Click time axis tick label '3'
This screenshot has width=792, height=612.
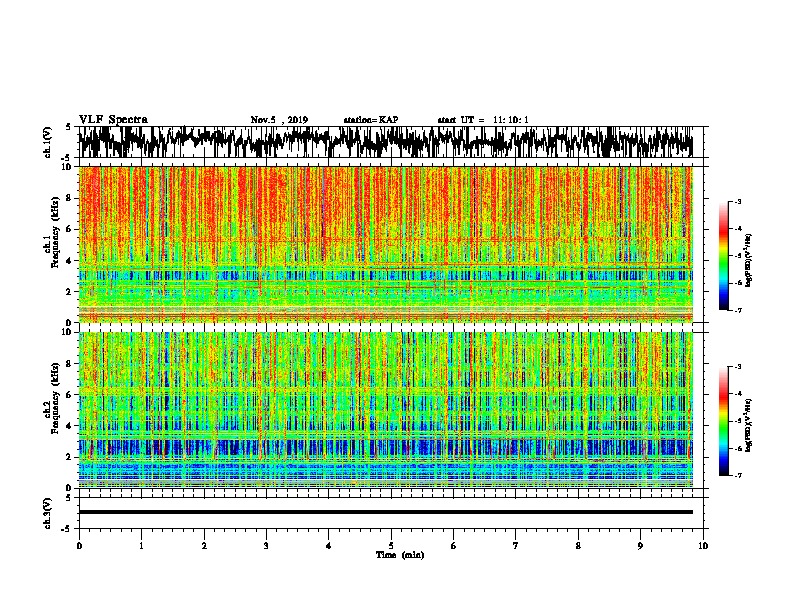tap(266, 546)
